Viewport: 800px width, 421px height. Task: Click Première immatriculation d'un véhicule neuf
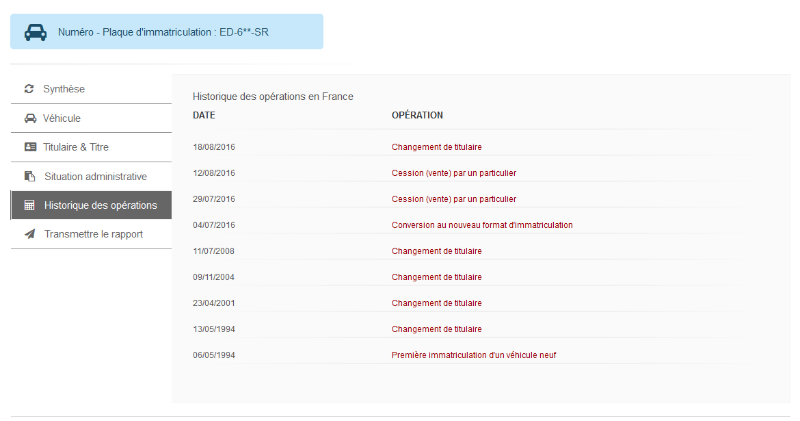tap(473, 355)
